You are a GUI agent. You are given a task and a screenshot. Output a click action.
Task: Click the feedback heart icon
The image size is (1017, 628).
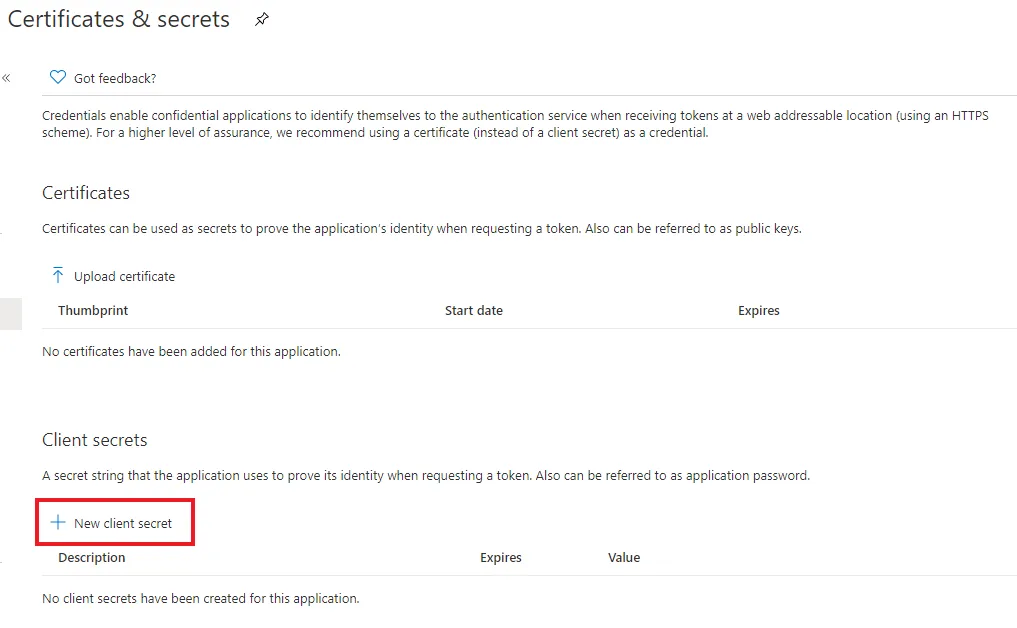[x=58, y=77]
